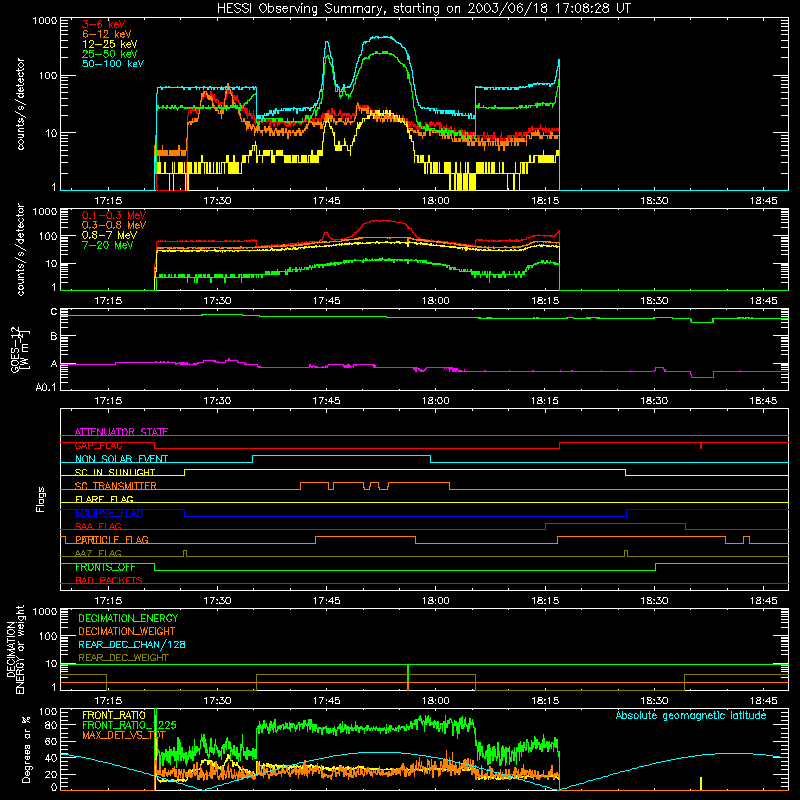Screen dimensions: 800x800
Task: Click the REAR_DEC_WEIGHT legend label
Action: pos(123,658)
